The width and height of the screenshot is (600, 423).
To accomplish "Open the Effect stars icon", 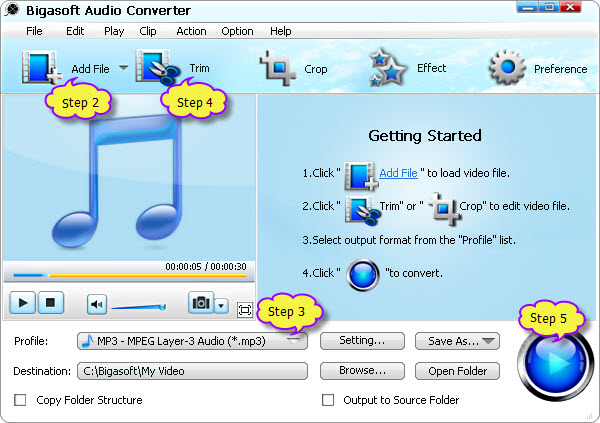I will coord(387,67).
